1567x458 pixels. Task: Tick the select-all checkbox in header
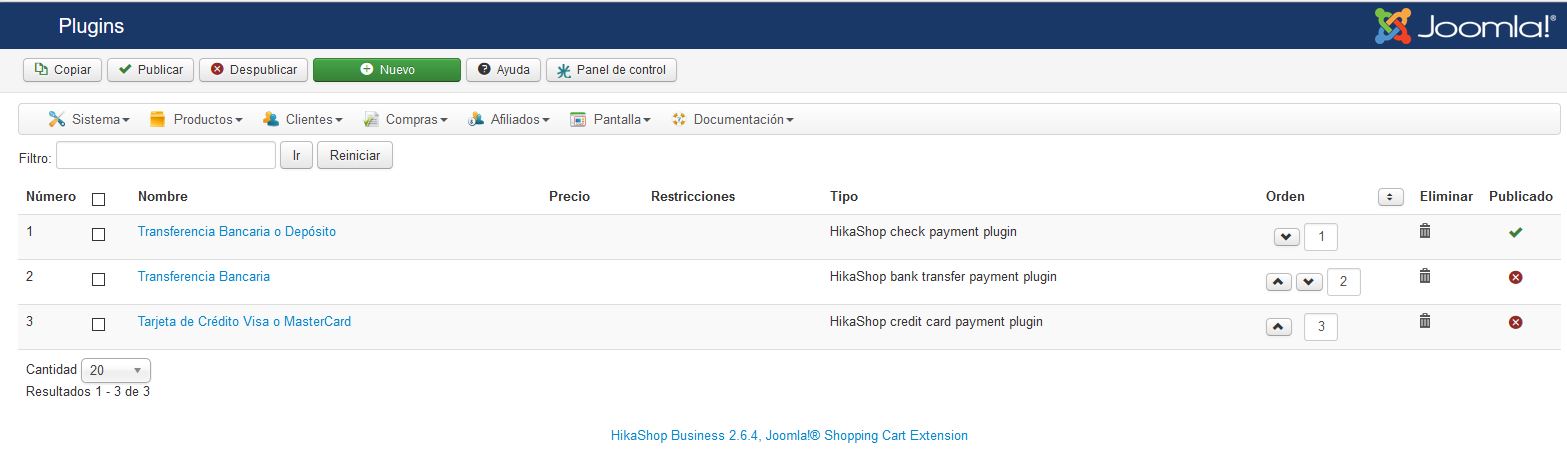click(98, 199)
